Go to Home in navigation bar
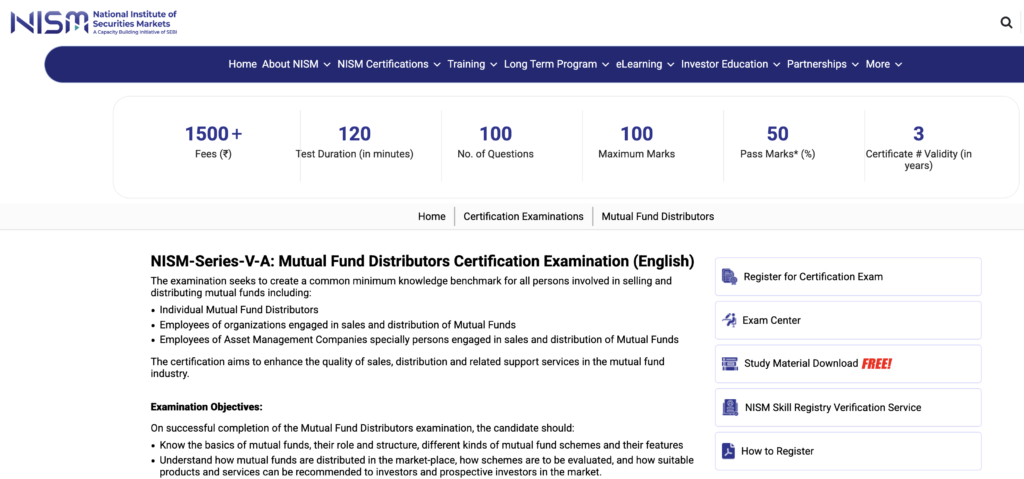Image resolution: width=1024 pixels, height=479 pixels. [242, 64]
